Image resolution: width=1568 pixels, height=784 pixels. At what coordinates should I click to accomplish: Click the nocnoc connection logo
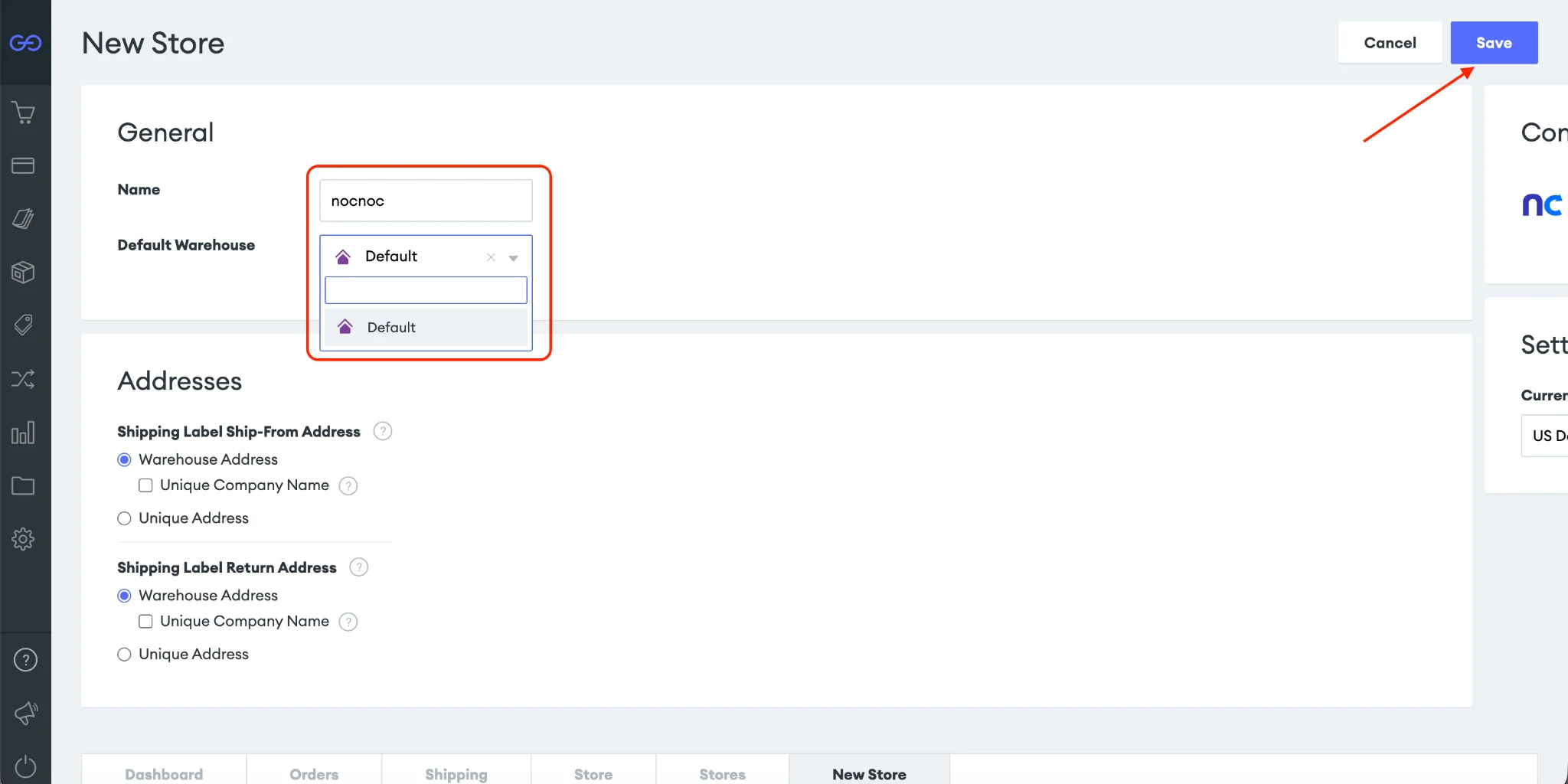1542,204
